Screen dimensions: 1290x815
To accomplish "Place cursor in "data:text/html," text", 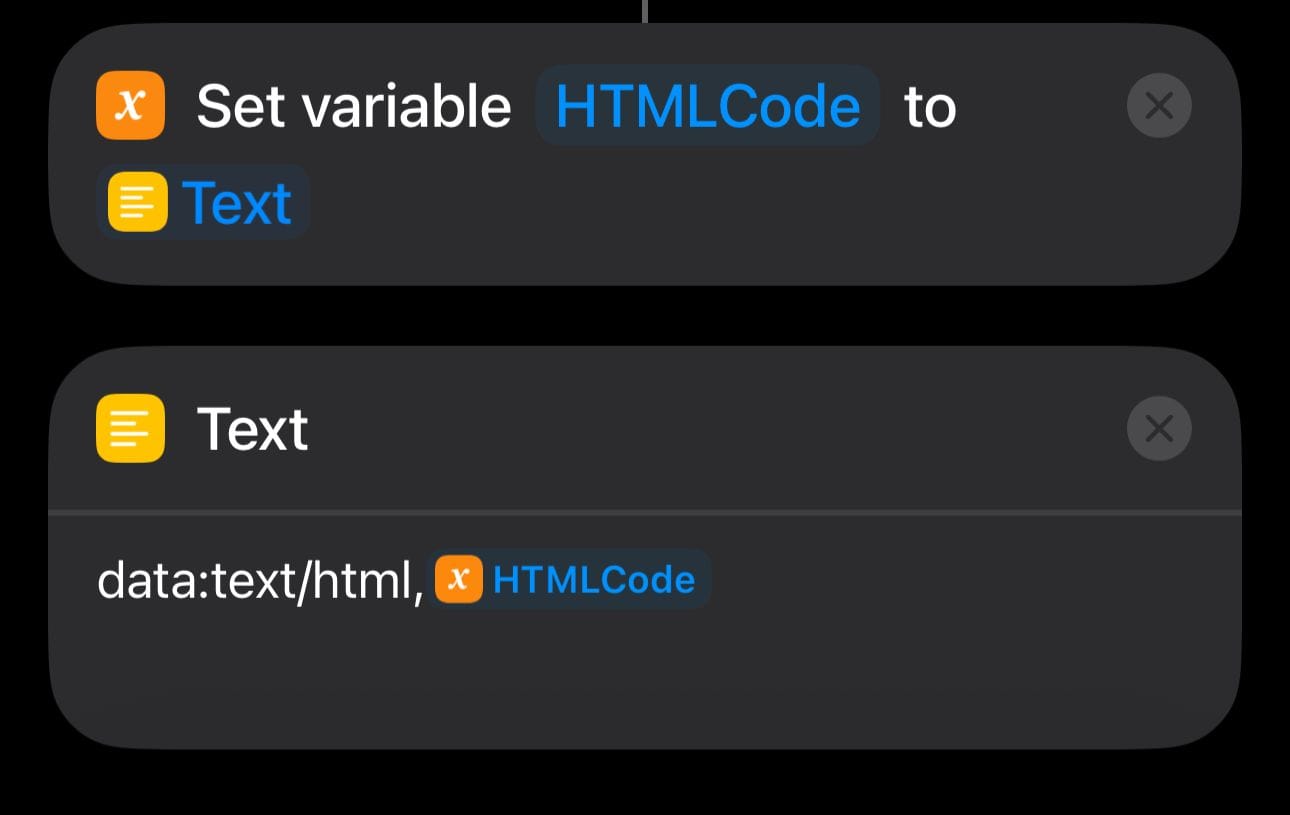I will tap(260, 580).
